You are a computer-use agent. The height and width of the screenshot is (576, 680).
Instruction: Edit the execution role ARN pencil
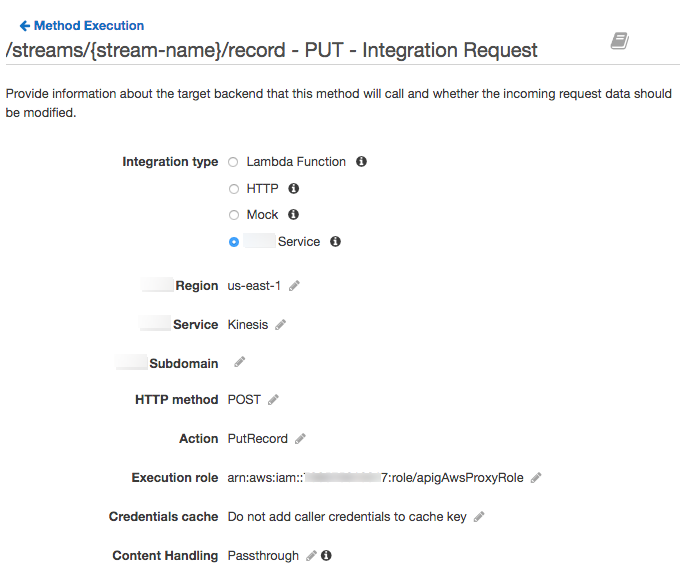coord(536,478)
